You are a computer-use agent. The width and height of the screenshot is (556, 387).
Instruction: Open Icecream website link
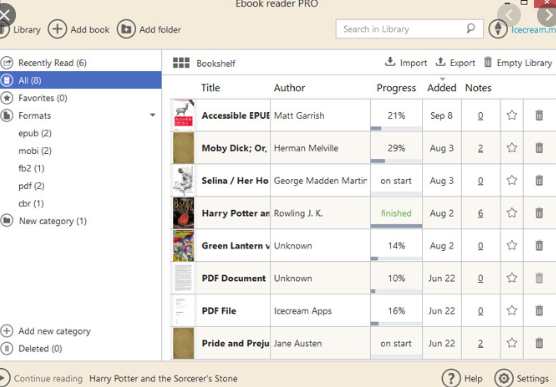pos(533,29)
